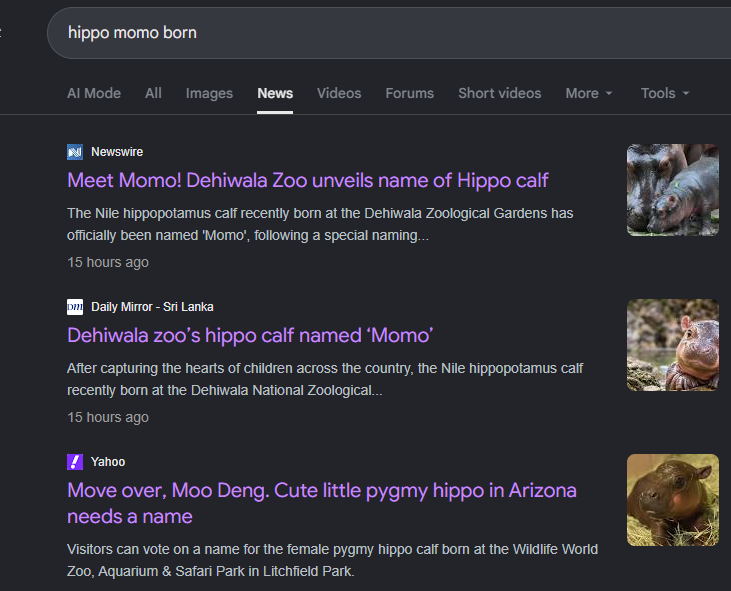Click the Newswire article snippet about Nile hippopotamus
Screen dimensions: 731x591
[320, 224]
